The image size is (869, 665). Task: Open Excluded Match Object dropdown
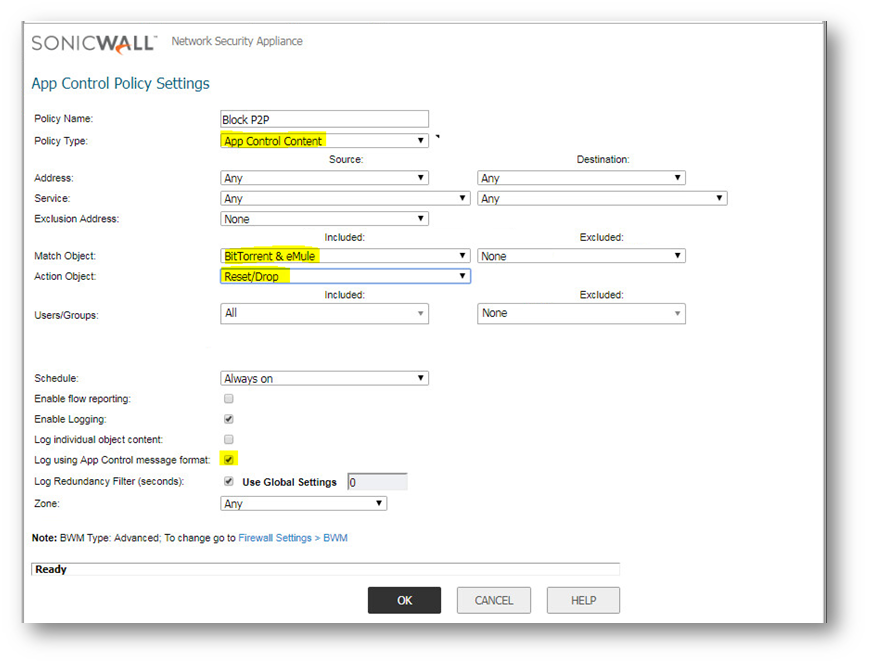[x=581, y=256]
